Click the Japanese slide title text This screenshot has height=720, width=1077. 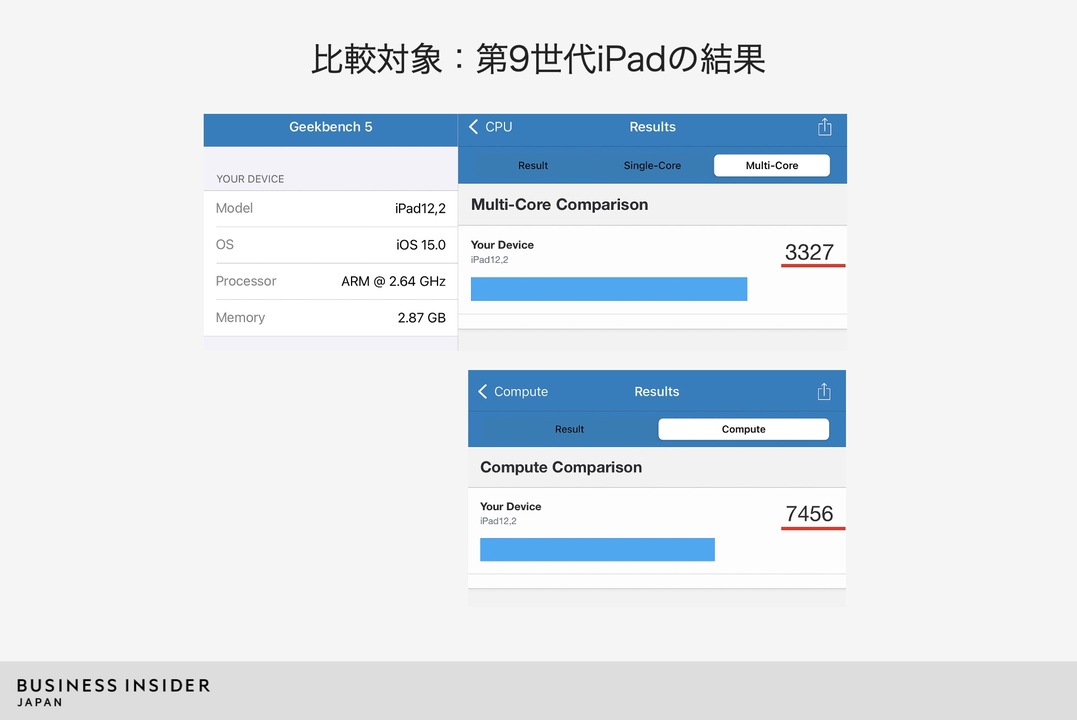click(x=538, y=59)
